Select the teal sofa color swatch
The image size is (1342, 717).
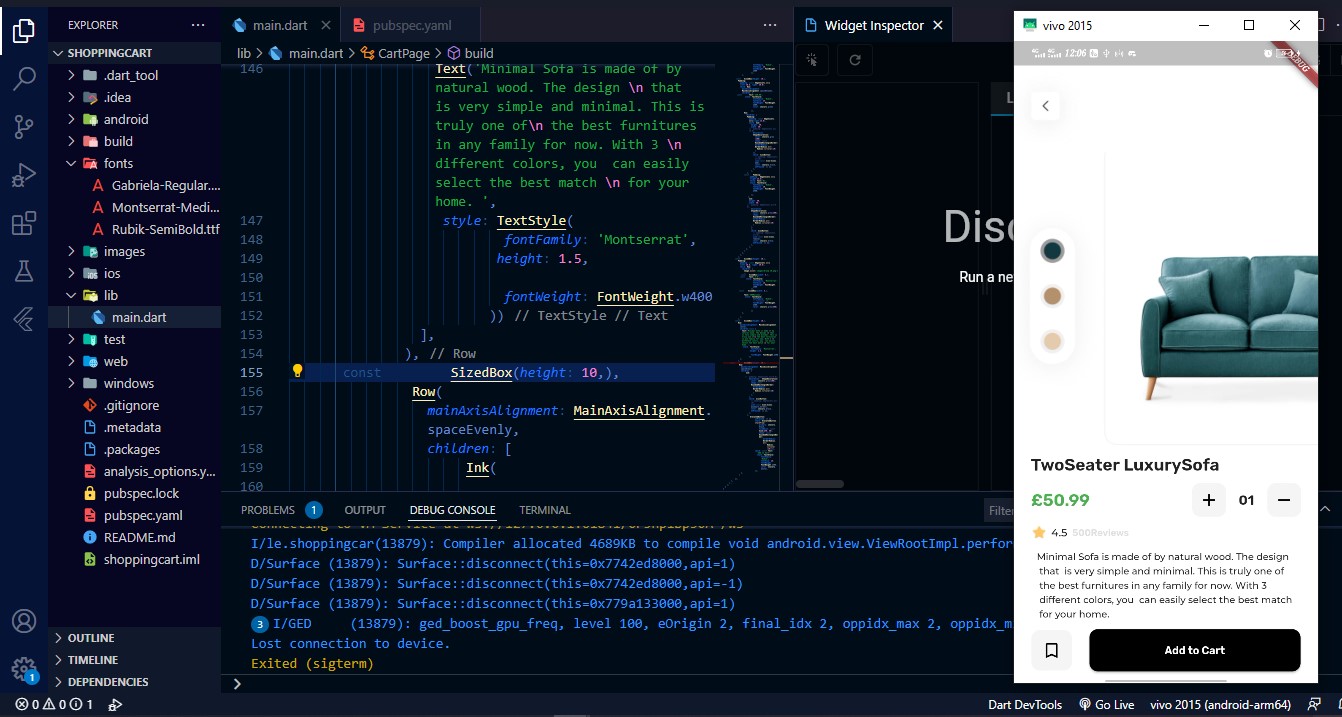pos(1052,250)
